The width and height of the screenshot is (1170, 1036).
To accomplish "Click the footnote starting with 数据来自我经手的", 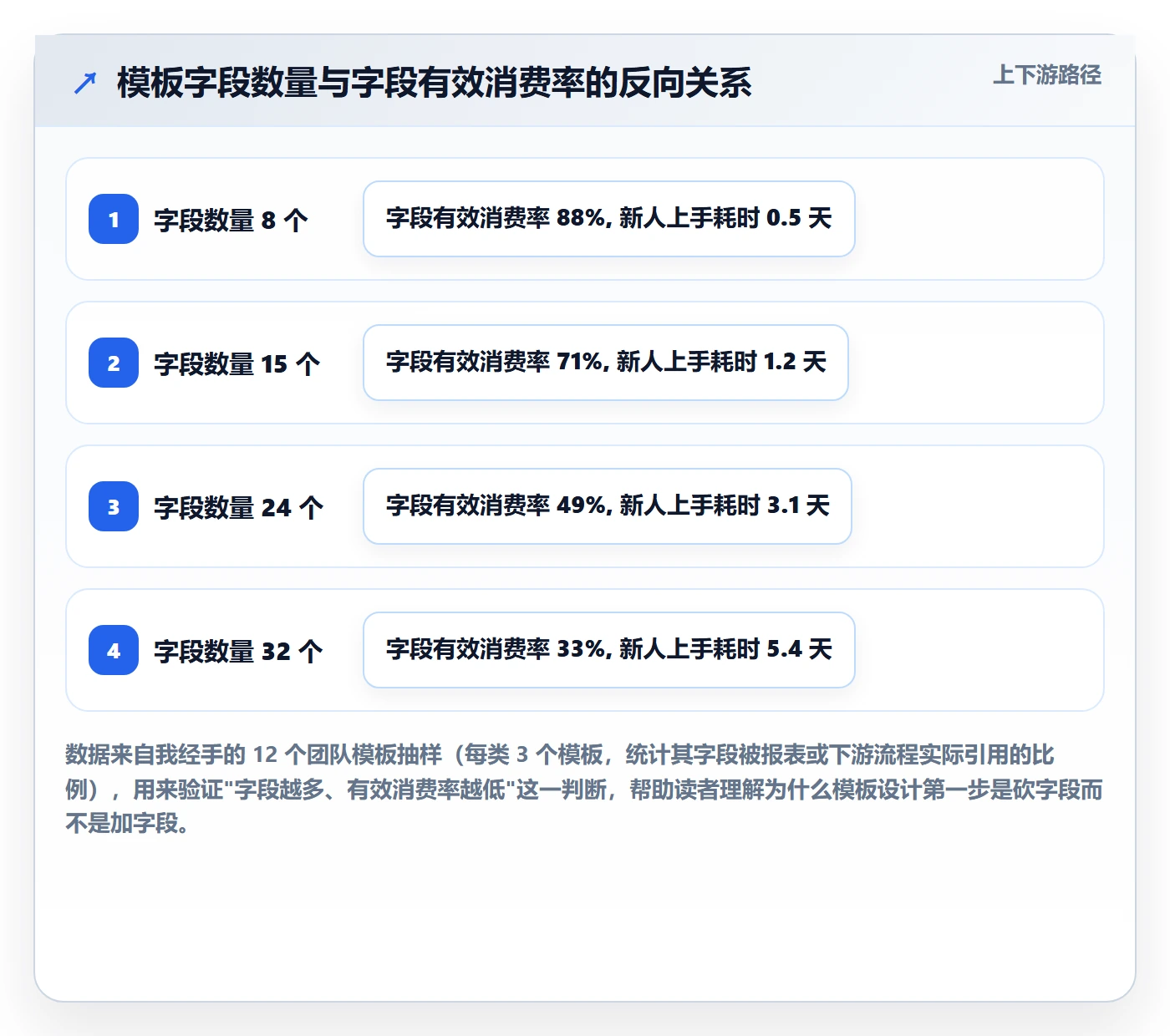I will click(584, 789).
